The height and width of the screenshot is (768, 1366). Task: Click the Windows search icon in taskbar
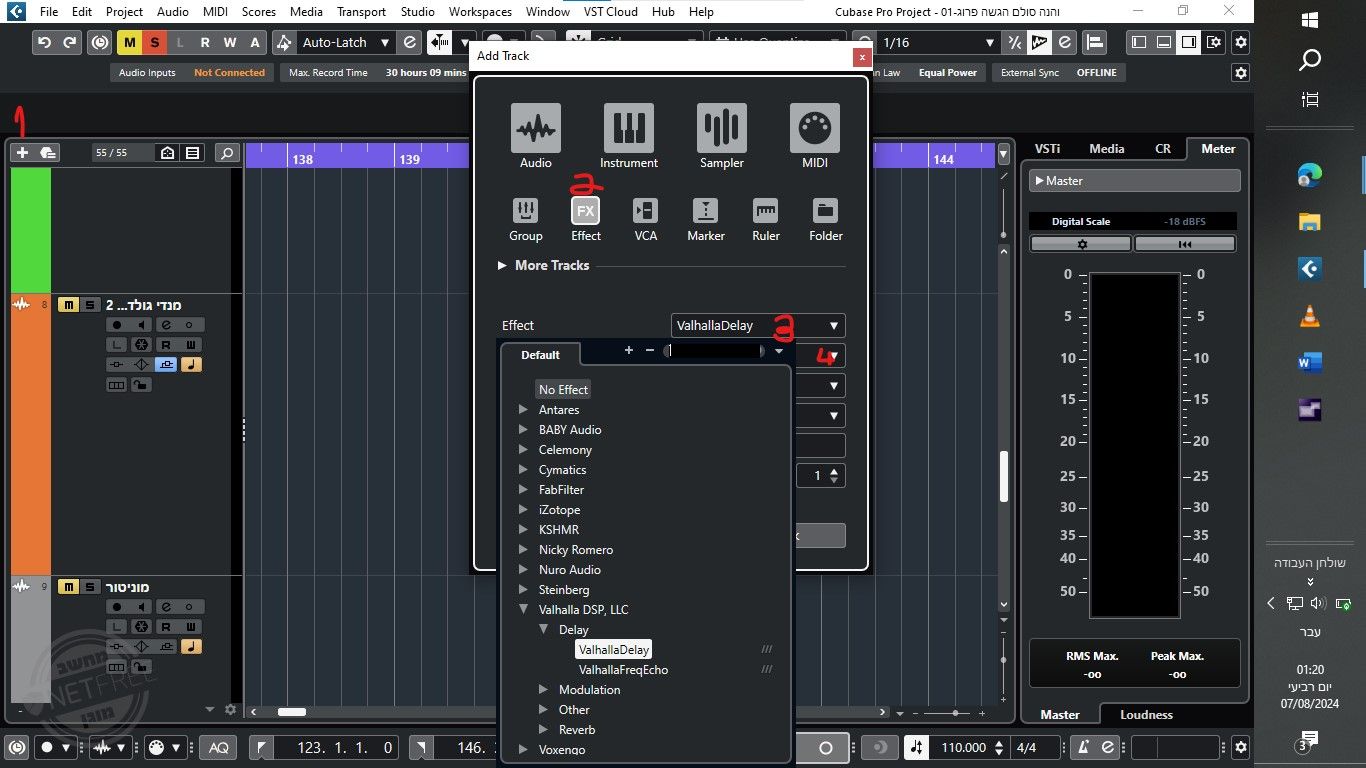pyautogui.click(x=1310, y=60)
